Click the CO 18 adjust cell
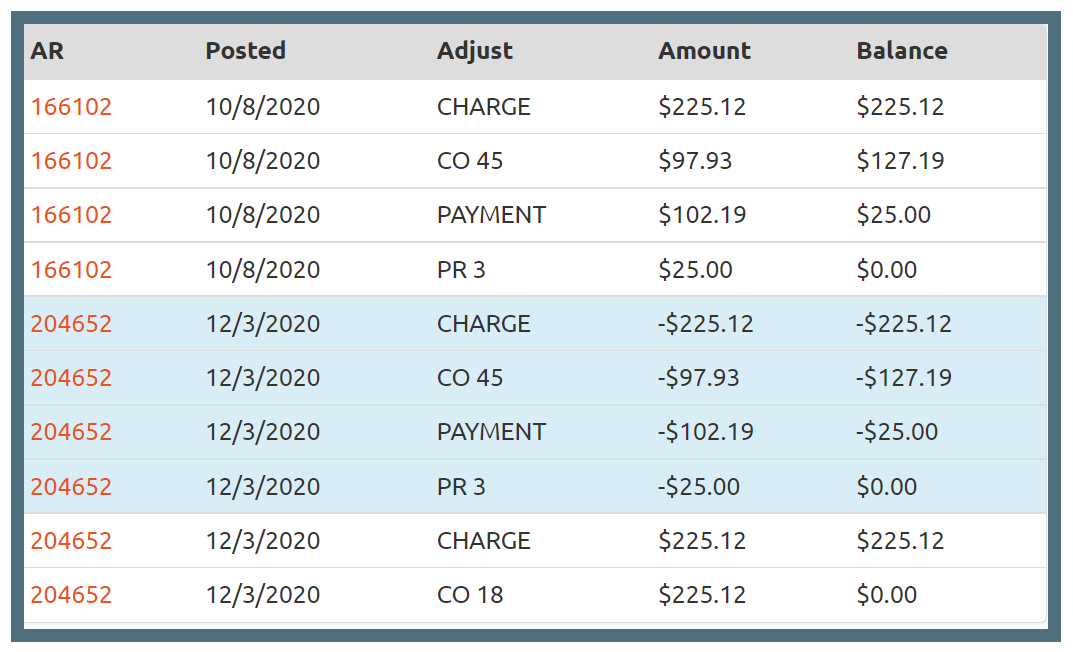The height and width of the screenshot is (652, 1073). point(470,595)
